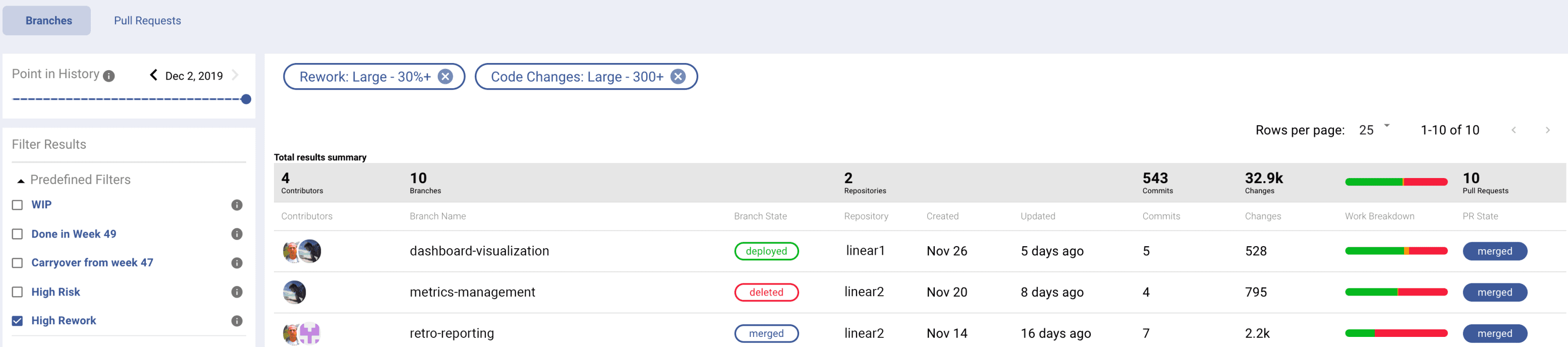1568x347 pixels.
Task: Click the 543 Commits summary
Action: [x=1157, y=183]
